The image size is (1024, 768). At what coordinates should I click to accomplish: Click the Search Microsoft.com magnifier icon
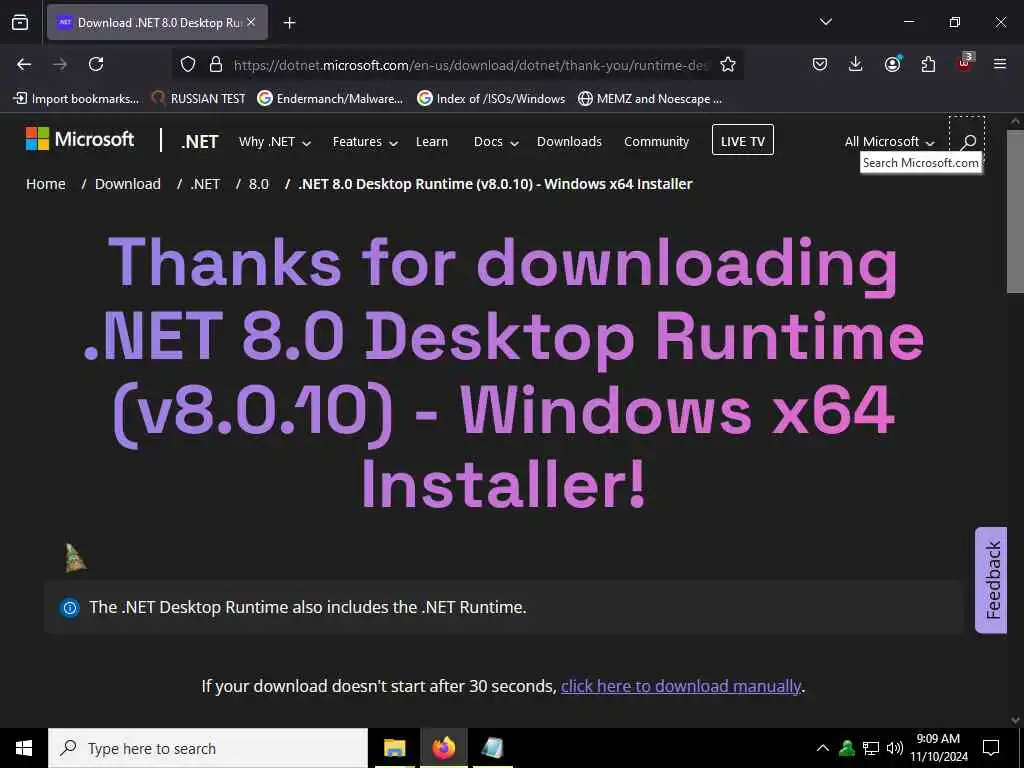tap(968, 141)
